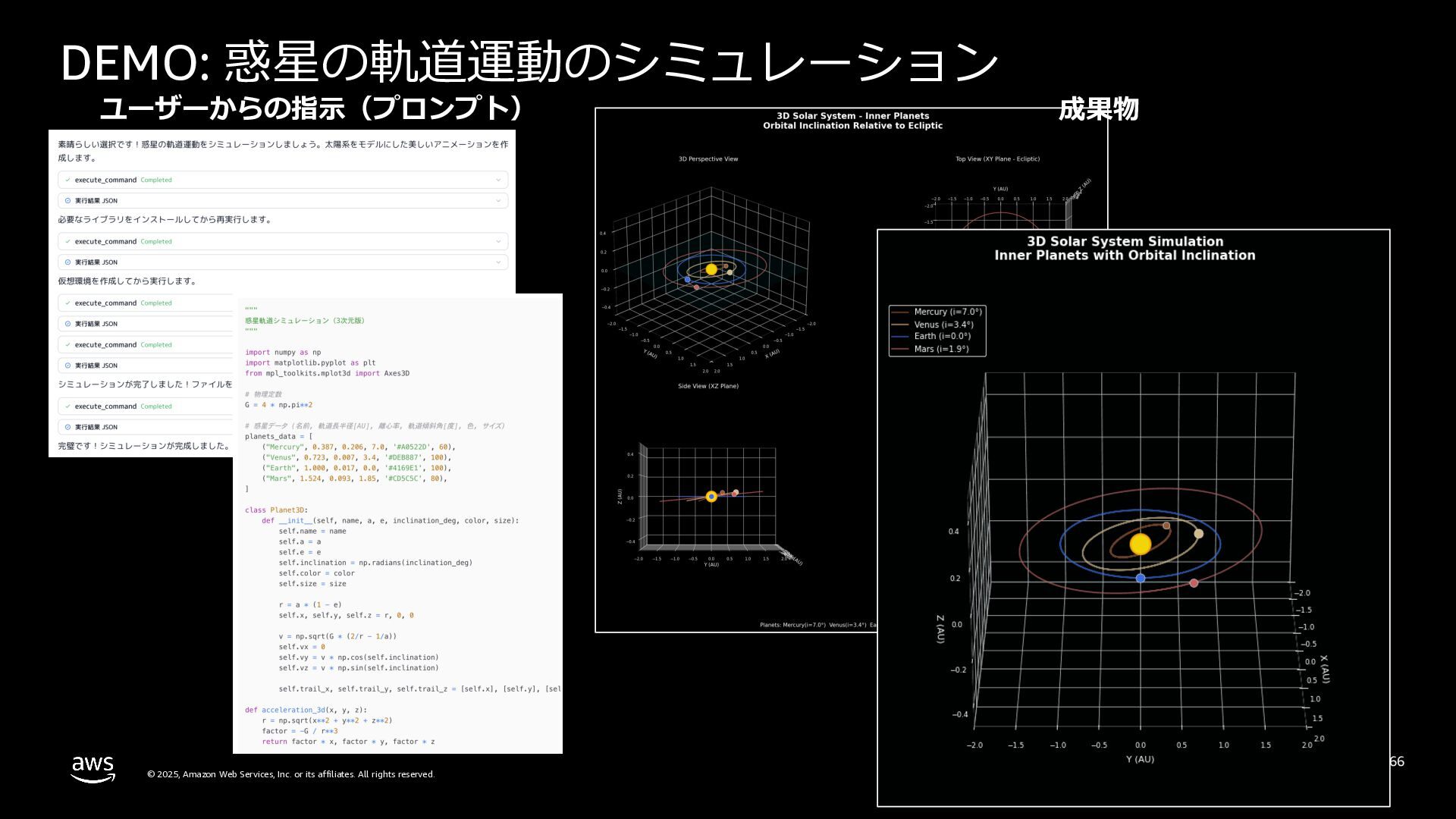Click the yellow Sun in large 3D plot
1456x819 pixels.
tap(1140, 544)
